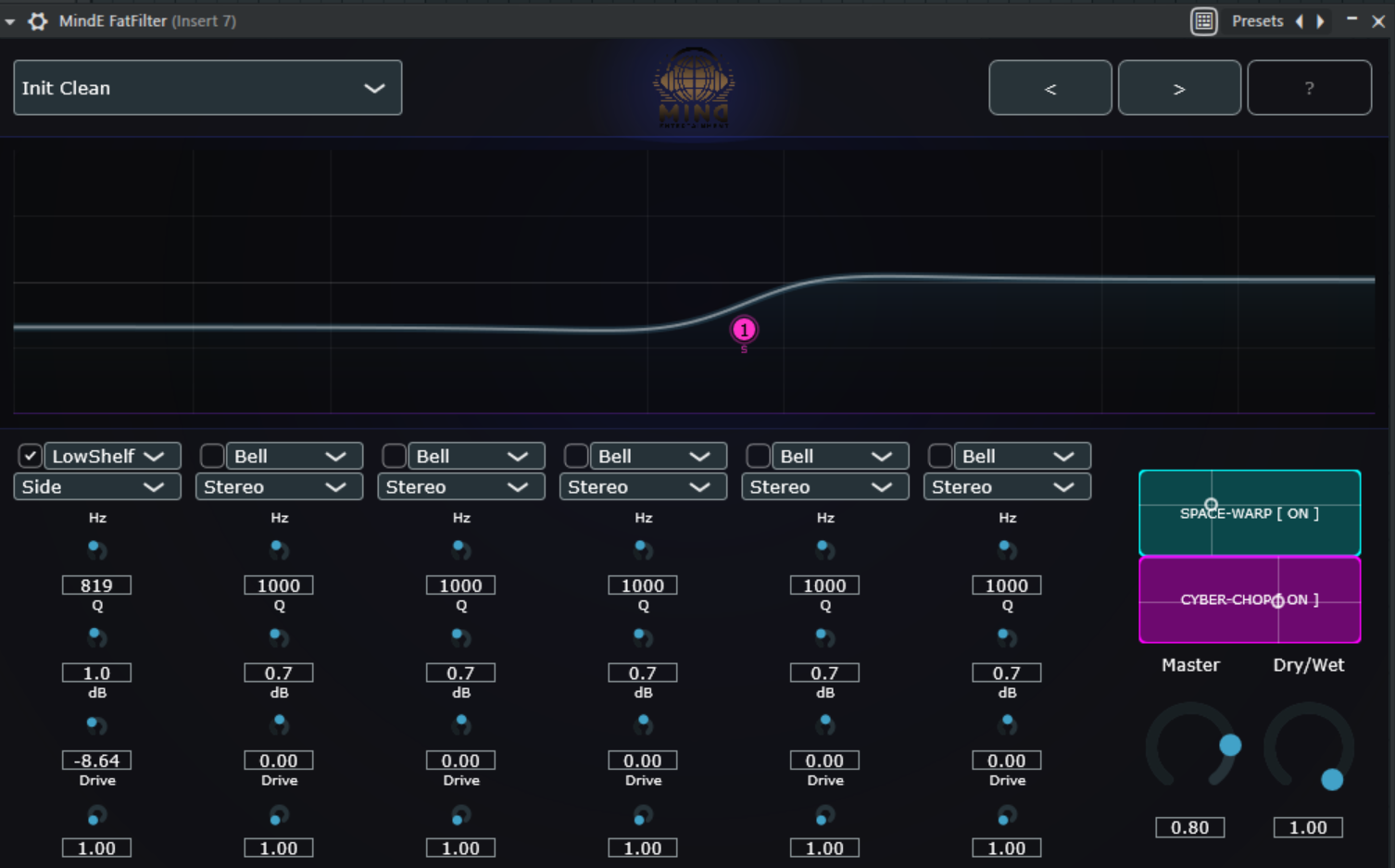Click the Dry/Wet knob
Screen dimensions: 1395x868
(1308, 747)
